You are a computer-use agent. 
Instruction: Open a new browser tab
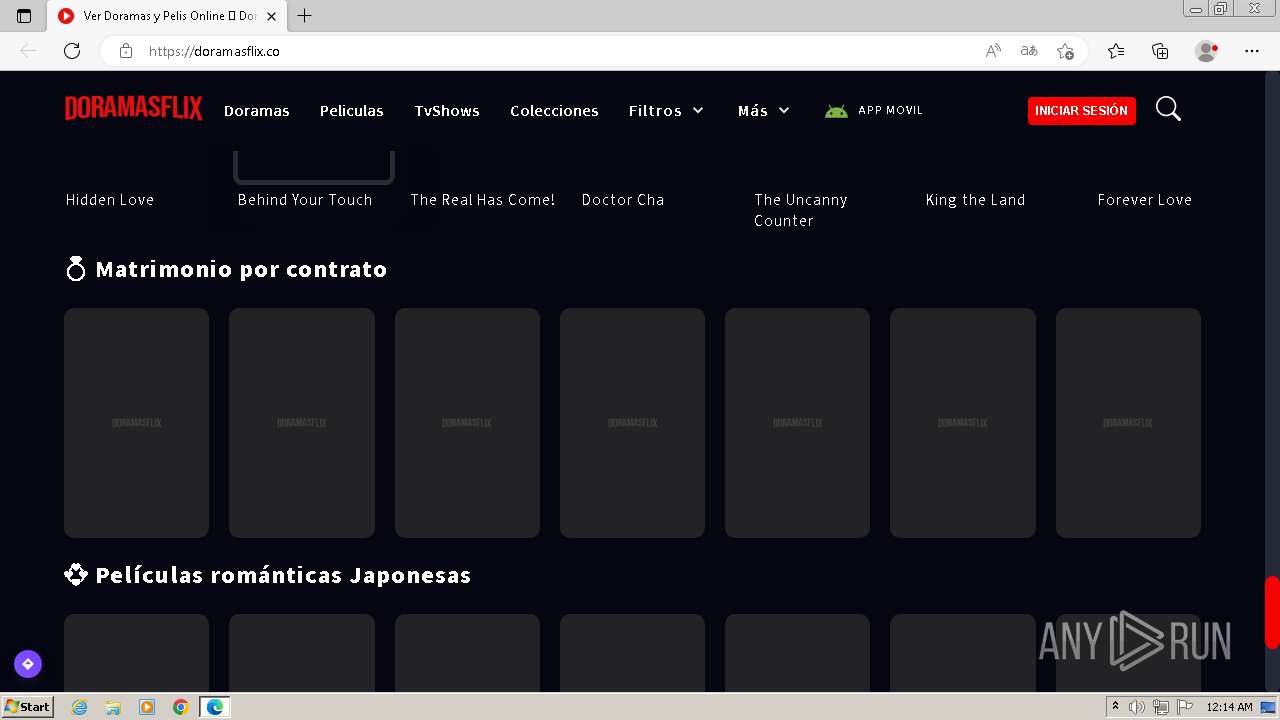click(305, 16)
